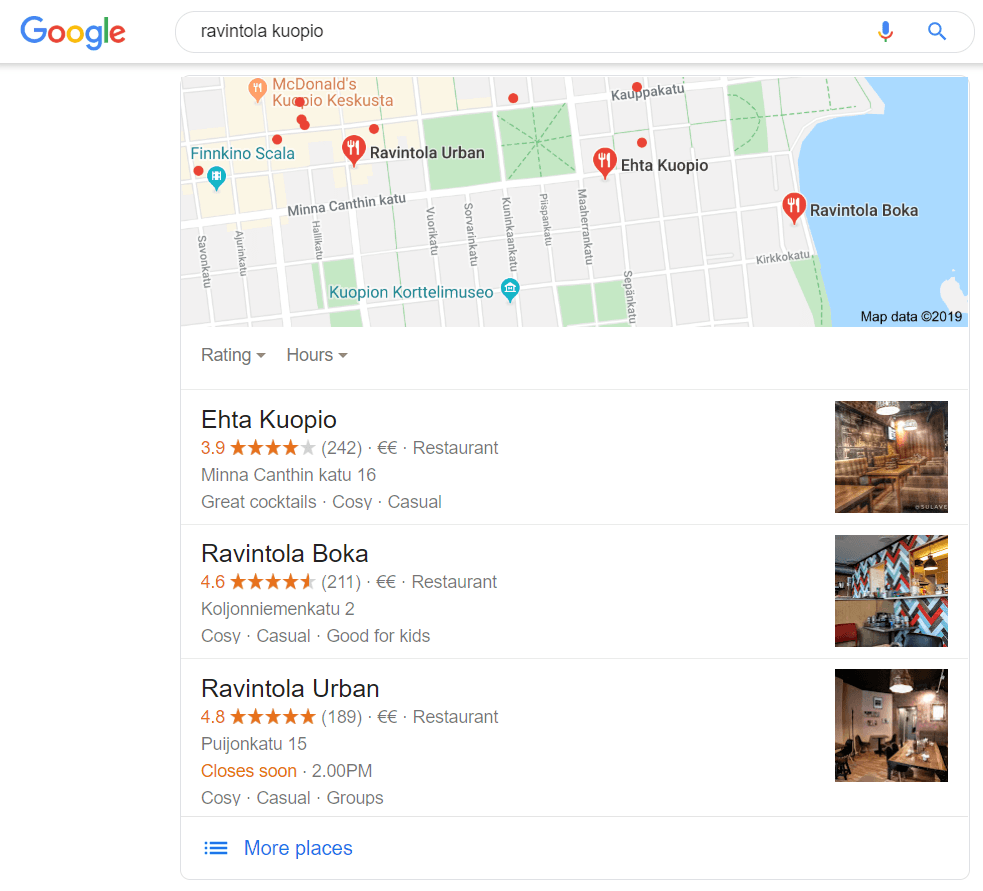Click Finnkino Scala cinema marker

216,178
